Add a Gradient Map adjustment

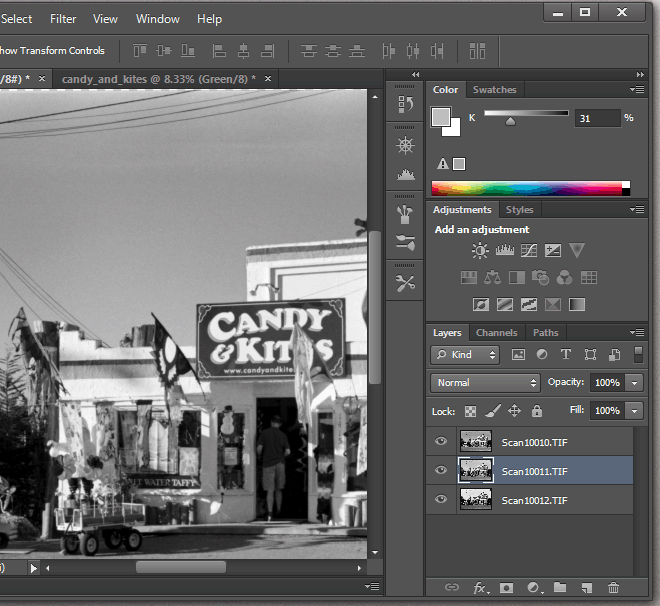pyautogui.click(x=577, y=304)
